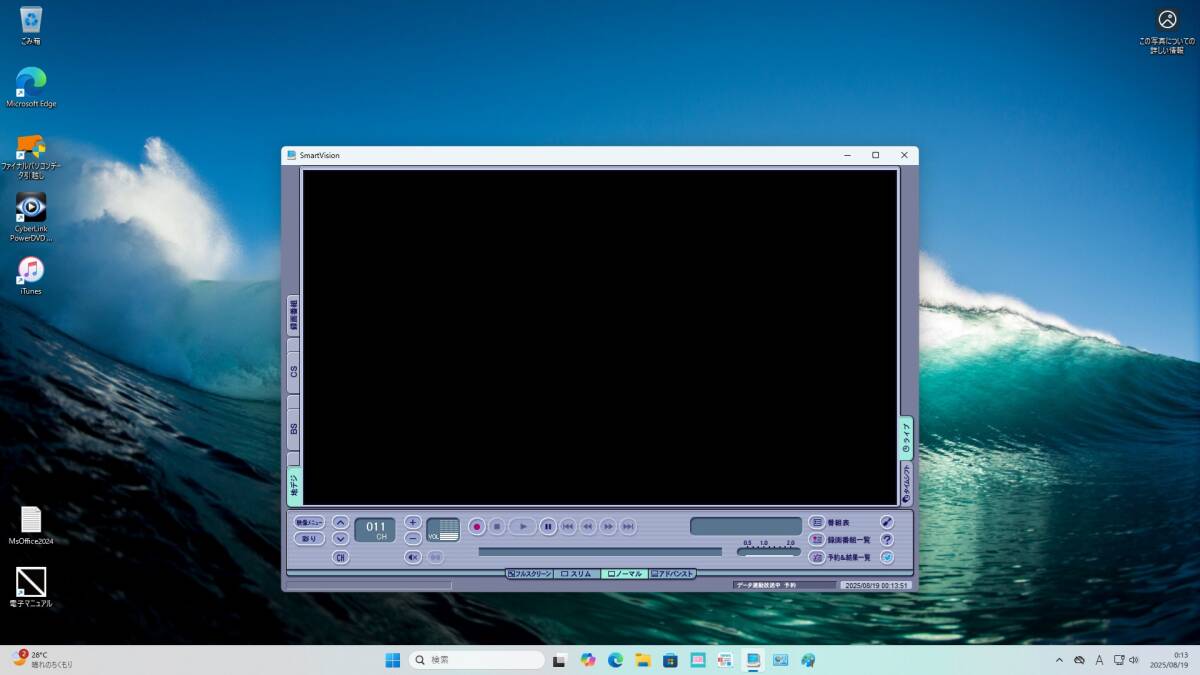
Task: Open the 番組表 program guide
Action: [830, 522]
